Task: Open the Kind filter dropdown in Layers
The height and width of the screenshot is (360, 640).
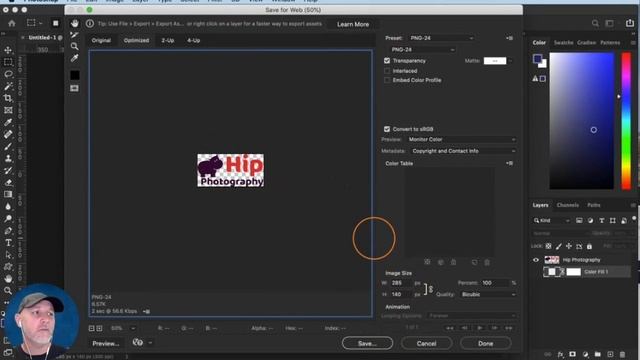Action: [x=551, y=220]
